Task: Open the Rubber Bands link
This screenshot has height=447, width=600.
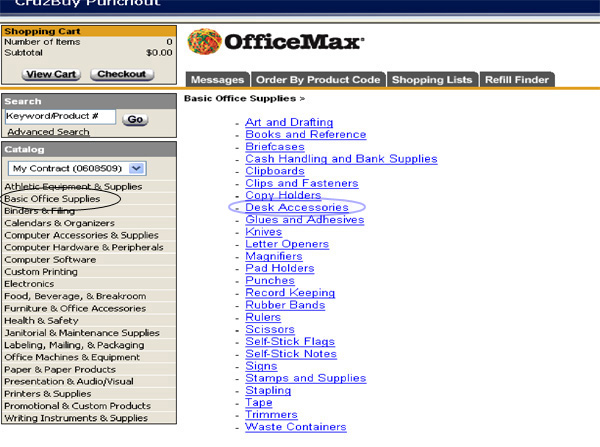Action: (x=285, y=305)
